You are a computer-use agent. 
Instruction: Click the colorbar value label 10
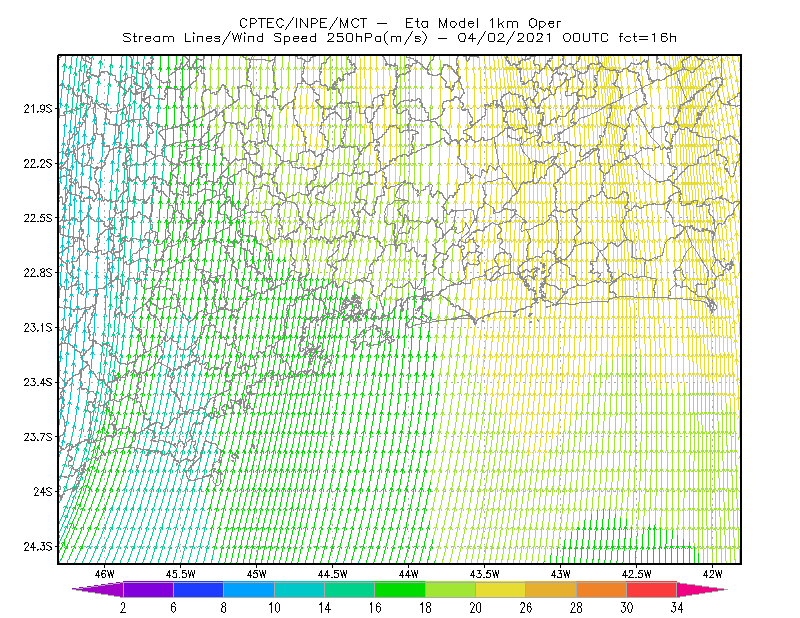click(x=274, y=608)
